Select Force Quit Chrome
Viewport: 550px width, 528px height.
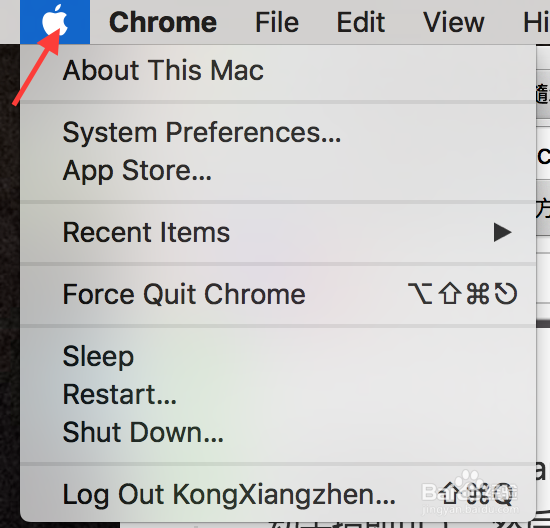(278, 294)
